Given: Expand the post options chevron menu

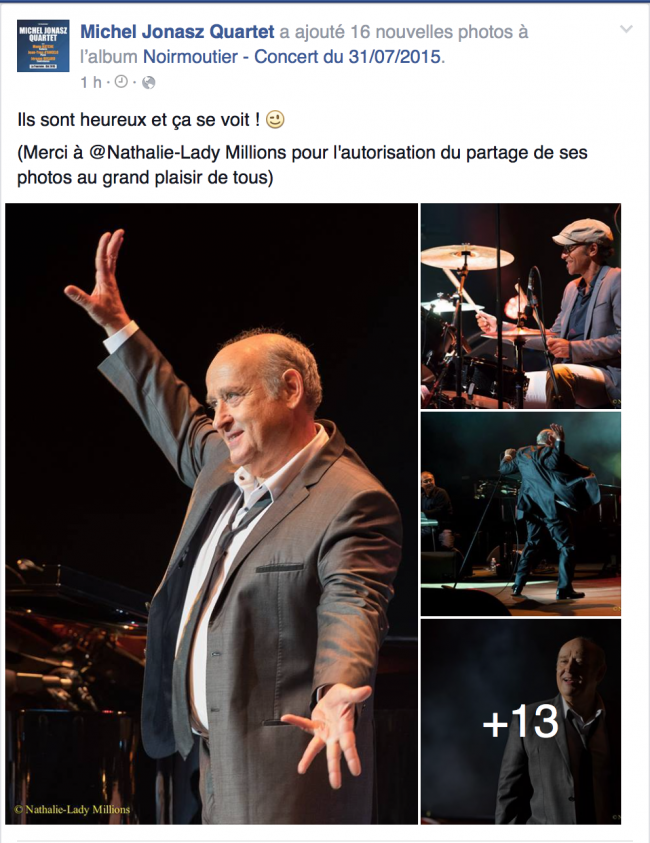Looking at the screenshot, I should coord(626,29).
